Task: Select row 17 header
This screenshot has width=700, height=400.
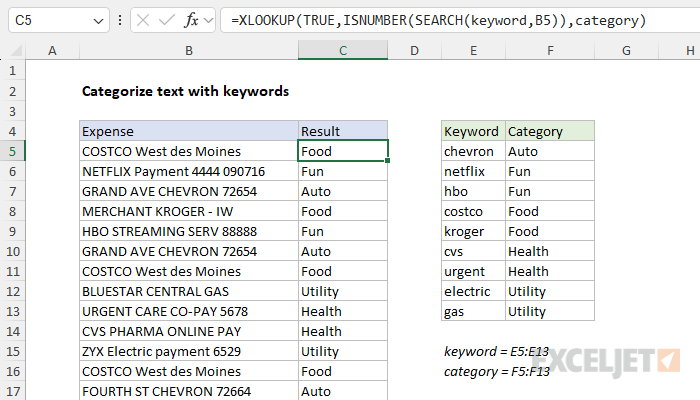Action: (x=12, y=392)
